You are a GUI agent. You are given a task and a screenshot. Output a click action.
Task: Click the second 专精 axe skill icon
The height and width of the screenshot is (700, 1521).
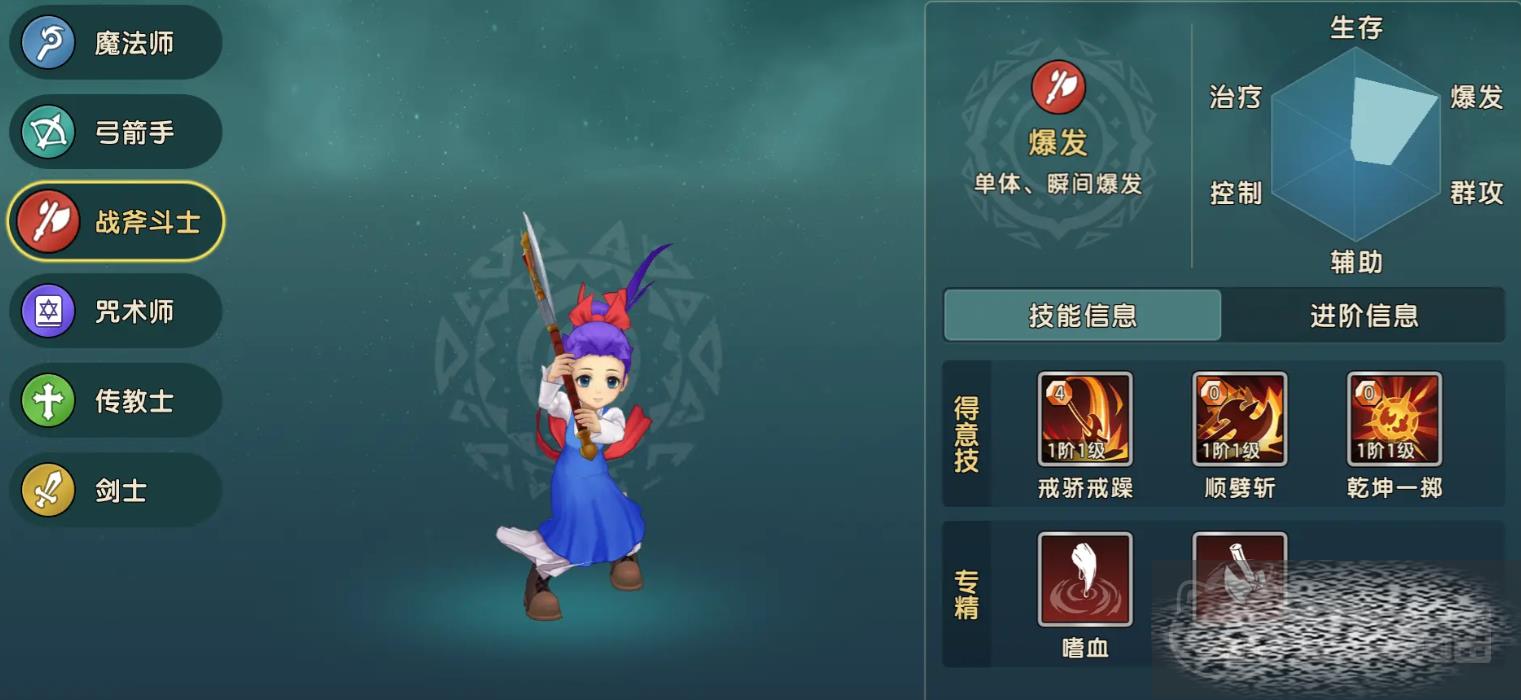click(x=1240, y=579)
